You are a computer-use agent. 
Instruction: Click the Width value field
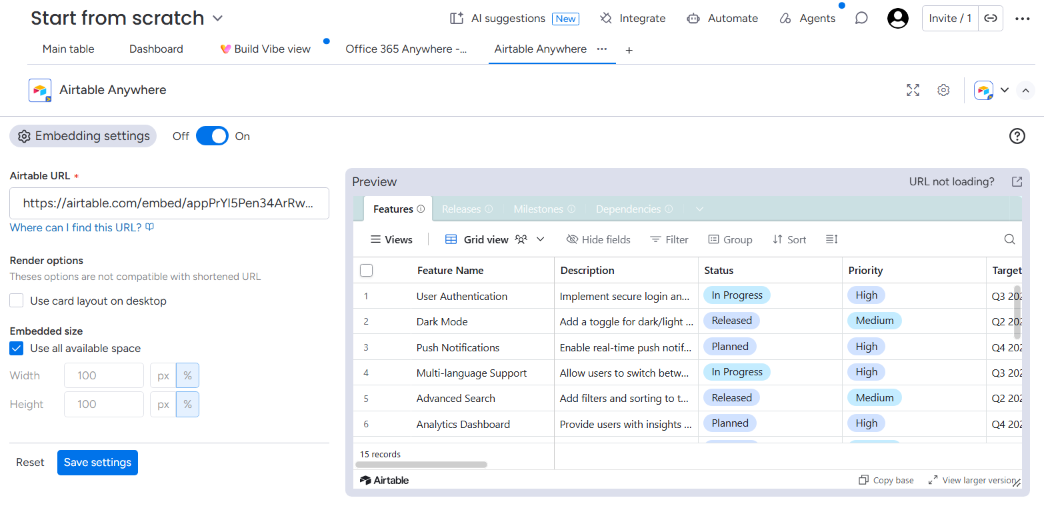tap(104, 375)
